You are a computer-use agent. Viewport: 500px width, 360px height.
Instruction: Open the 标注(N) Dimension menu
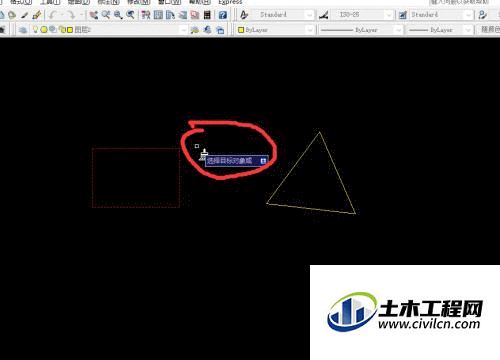pyautogui.click(x=109, y=2)
